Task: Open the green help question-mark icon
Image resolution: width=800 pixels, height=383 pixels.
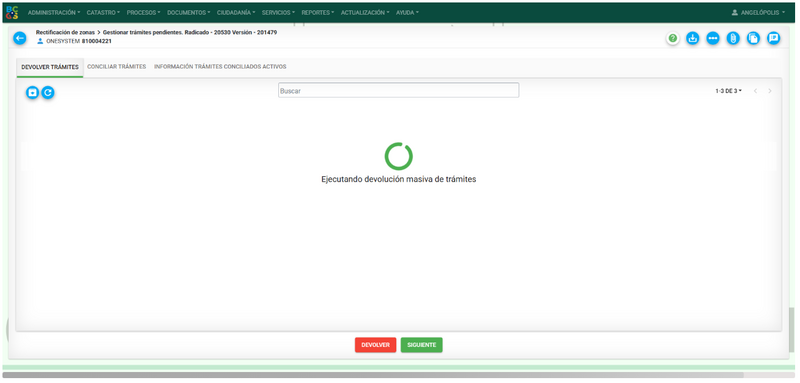Action: [672, 38]
